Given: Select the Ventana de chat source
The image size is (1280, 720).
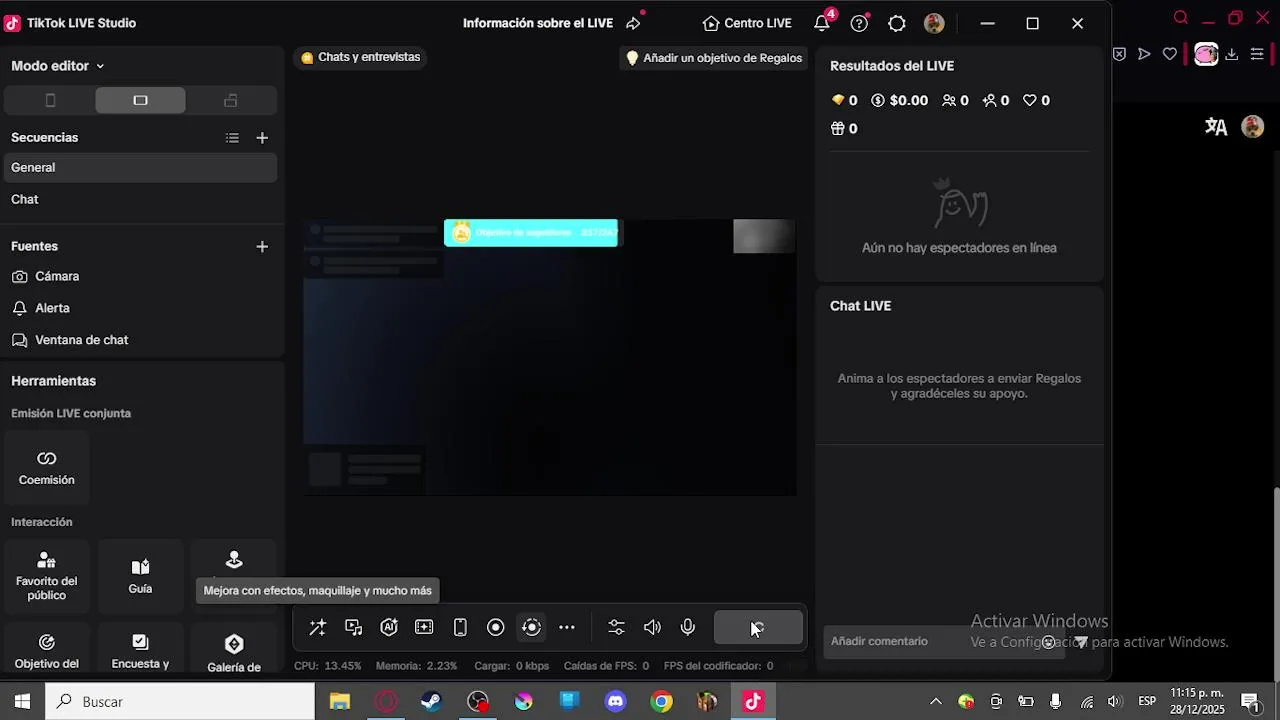Looking at the screenshot, I should [140, 340].
